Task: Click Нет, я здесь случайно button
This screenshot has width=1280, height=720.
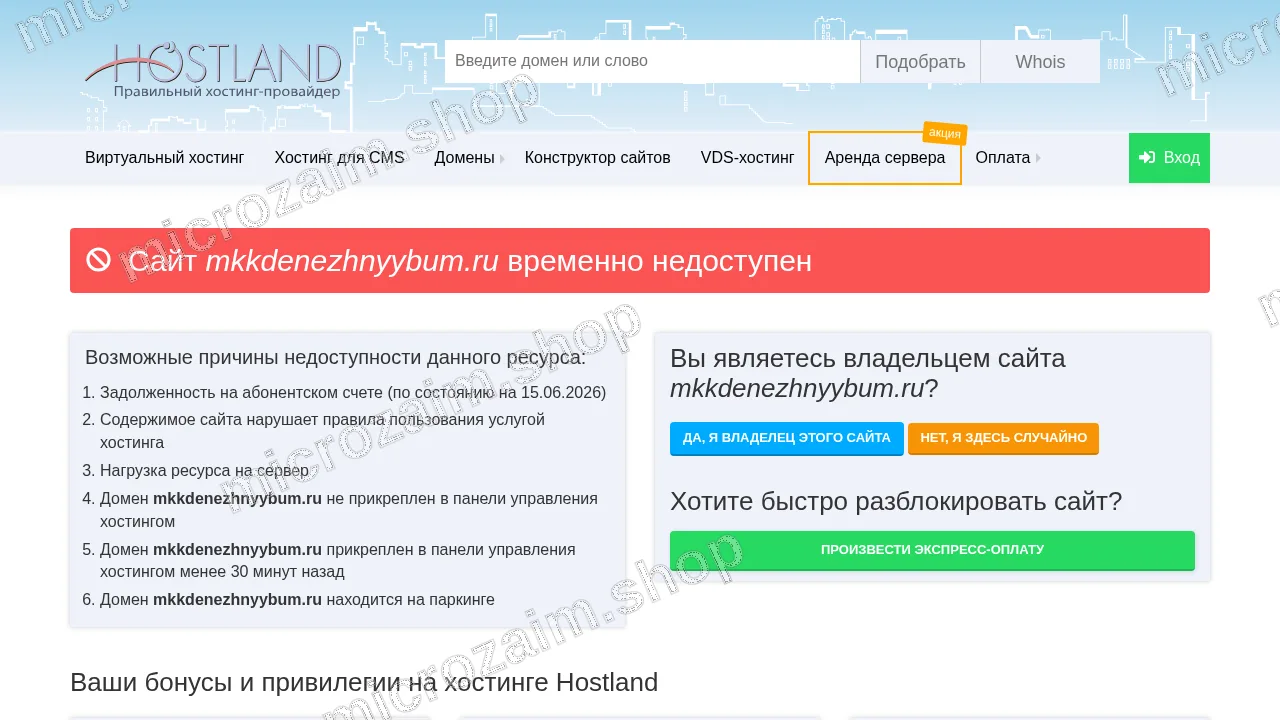Action: [1003, 438]
